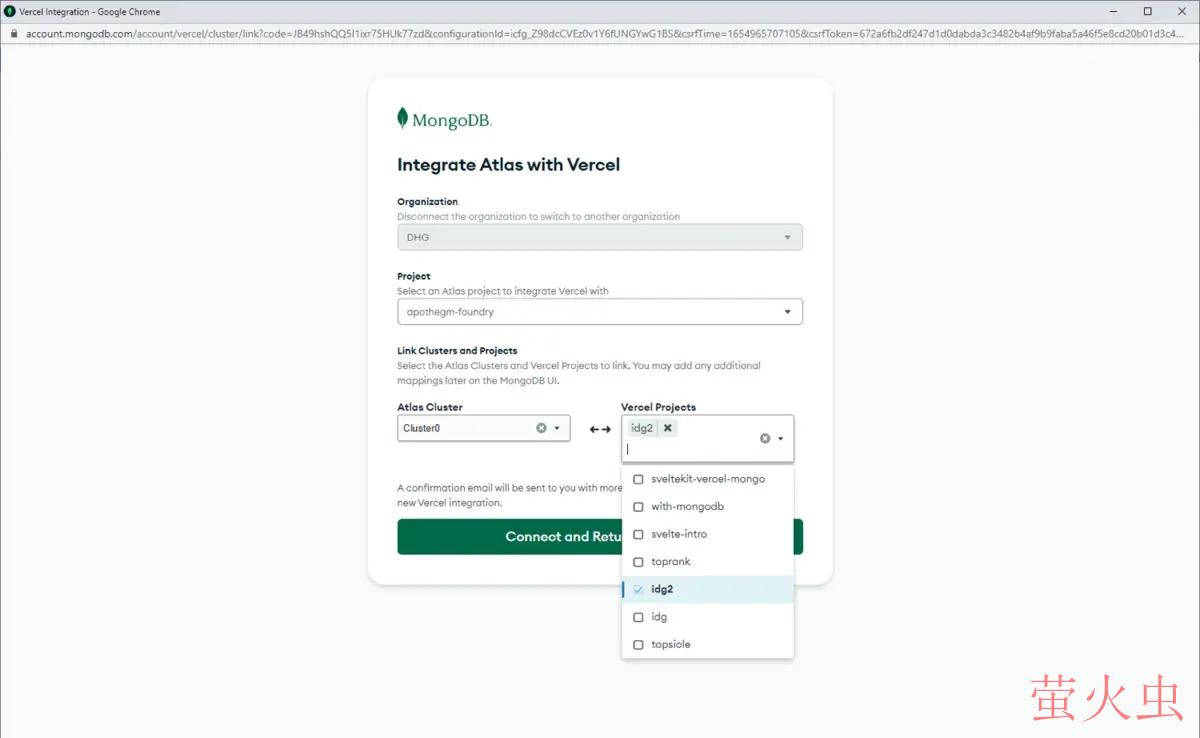Viewport: 1200px width, 738px height.
Task: Clear all selected Vercel Projects
Action: pos(765,438)
